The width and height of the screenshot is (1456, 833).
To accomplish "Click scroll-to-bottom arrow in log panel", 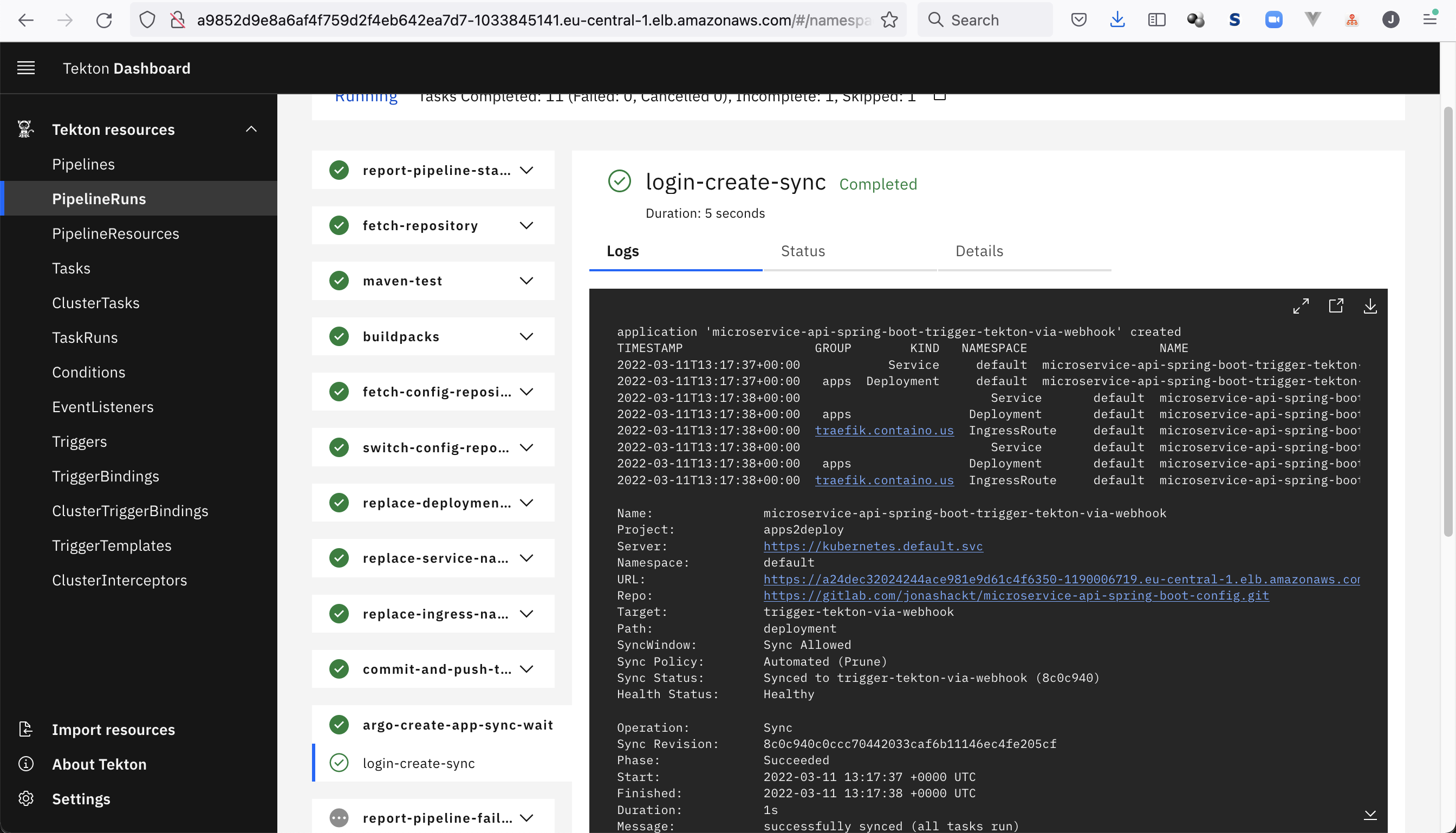I will [x=1370, y=815].
